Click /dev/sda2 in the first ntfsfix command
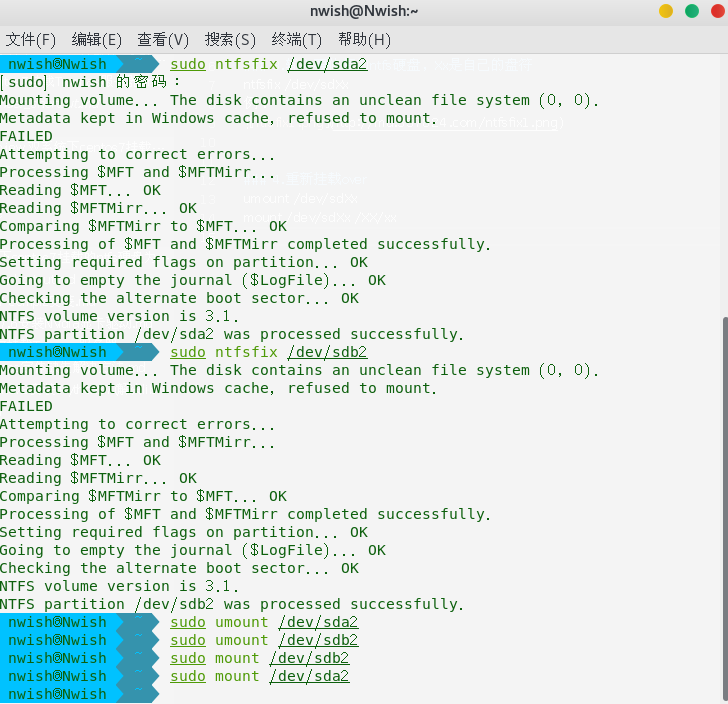Image resolution: width=728 pixels, height=704 pixels. pos(327,64)
